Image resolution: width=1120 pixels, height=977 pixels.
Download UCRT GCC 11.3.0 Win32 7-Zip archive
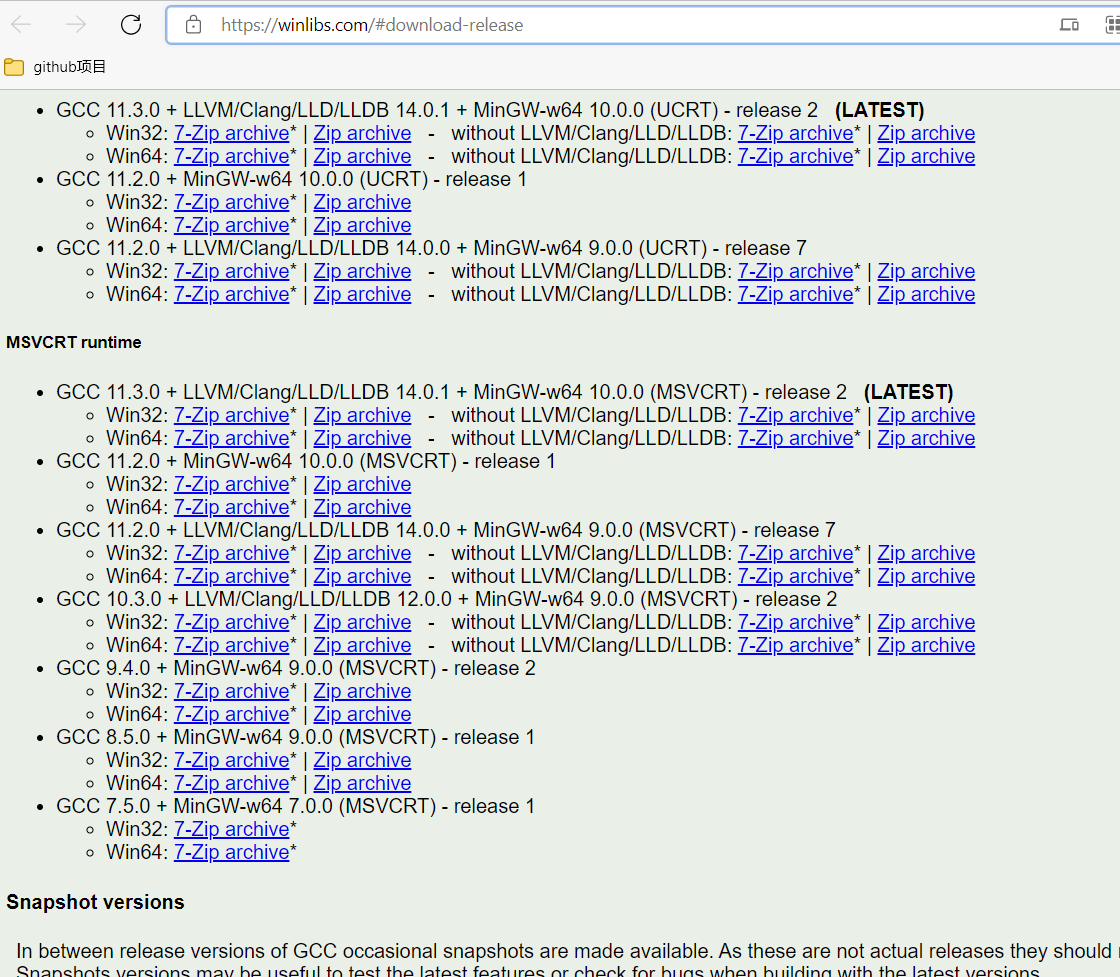pyautogui.click(x=231, y=134)
